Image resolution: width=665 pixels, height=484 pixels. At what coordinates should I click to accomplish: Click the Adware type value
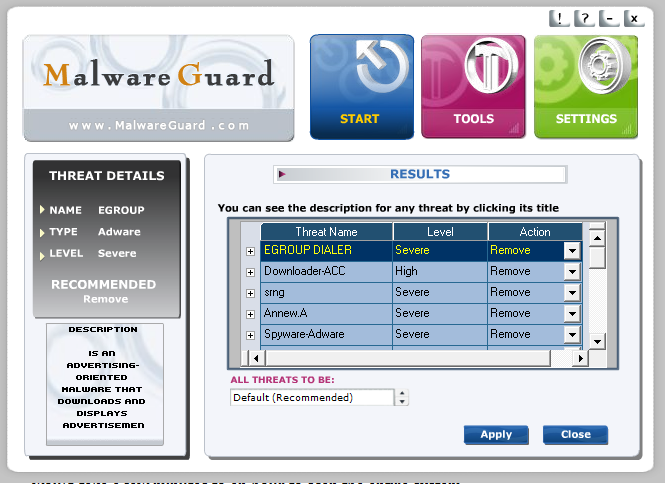coord(119,232)
